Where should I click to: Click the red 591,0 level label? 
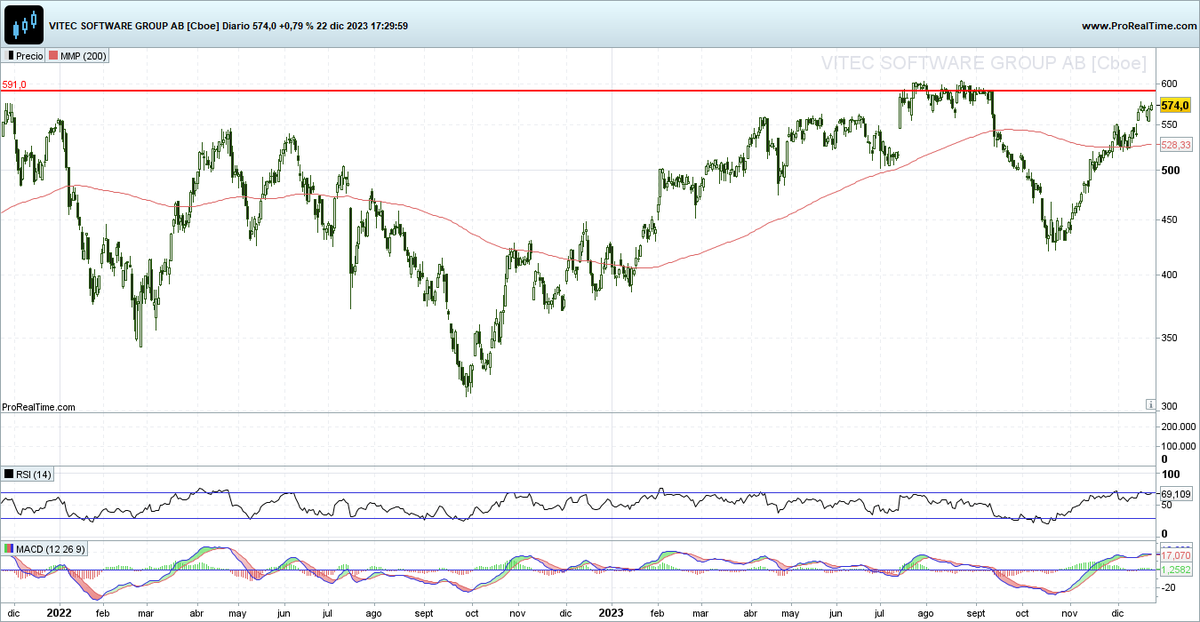14,85
